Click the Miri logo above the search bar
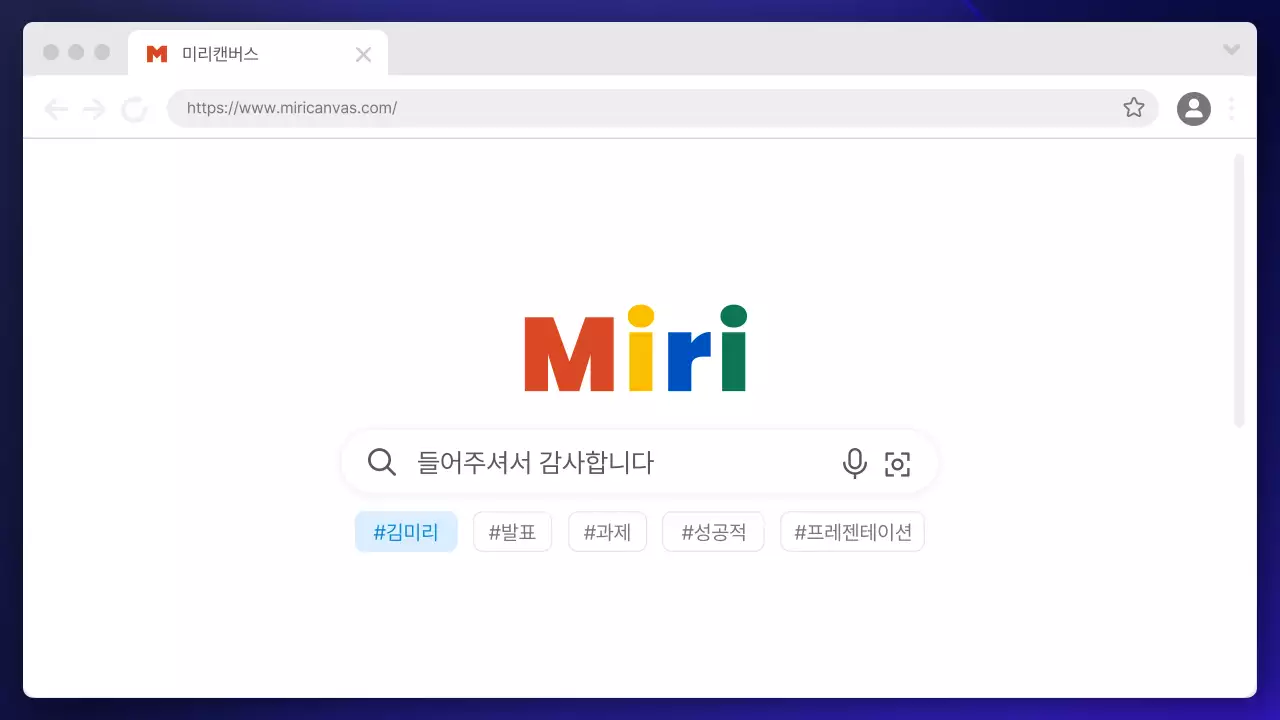The width and height of the screenshot is (1280, 720). [x=636, y=348]
